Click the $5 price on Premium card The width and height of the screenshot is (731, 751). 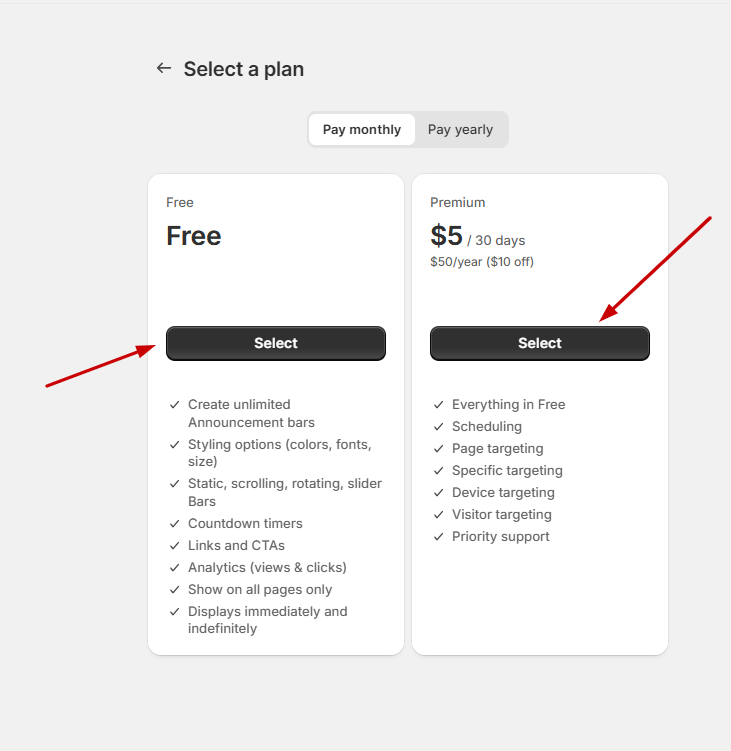[447, 236]
